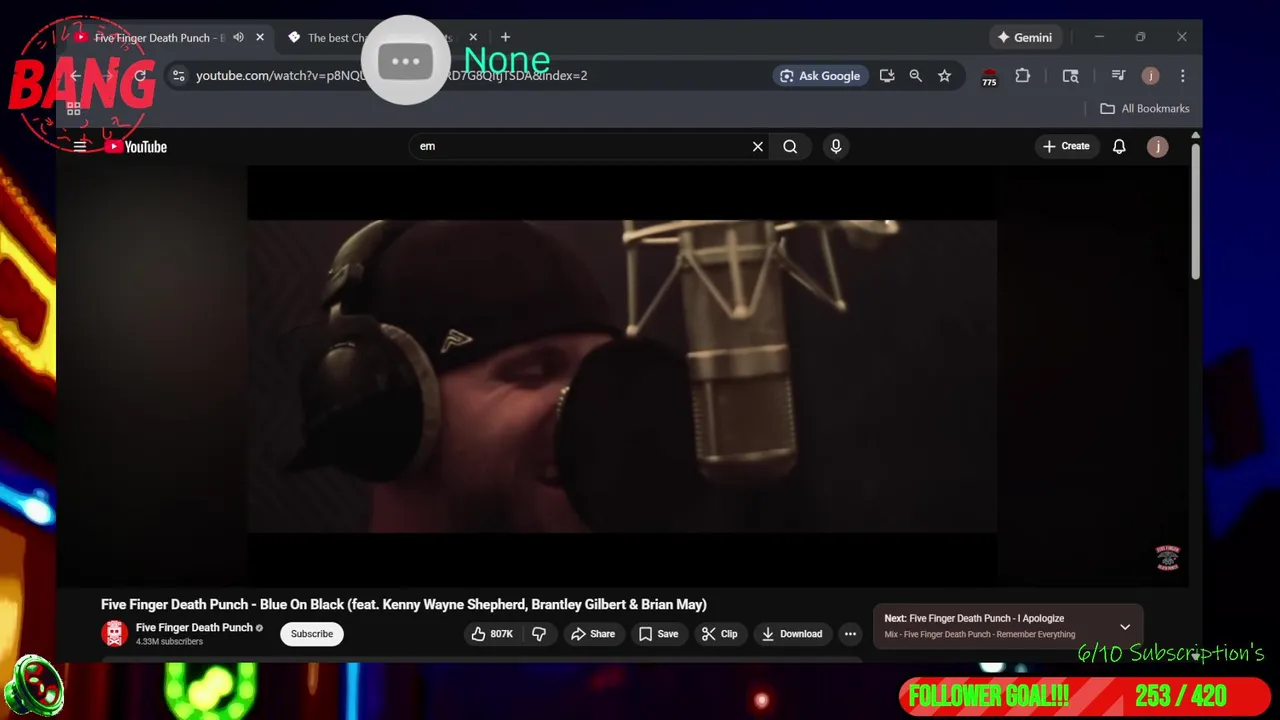Image resolution: width=1280 pixels, height=720 pixels.
Task: Like the video with 807K likes
Action: [x=492, y=634]
